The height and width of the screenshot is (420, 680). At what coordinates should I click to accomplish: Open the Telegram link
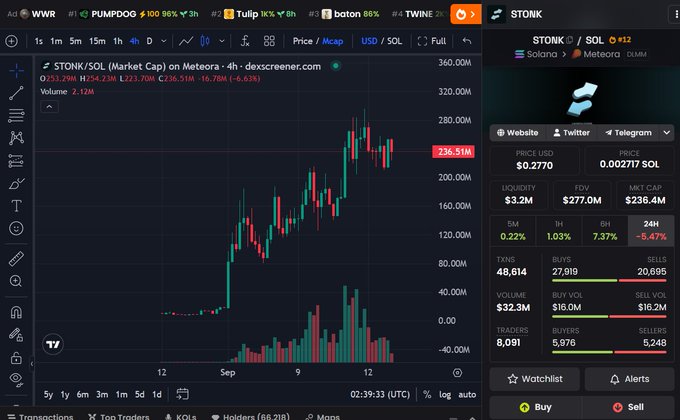click(628, 133)
